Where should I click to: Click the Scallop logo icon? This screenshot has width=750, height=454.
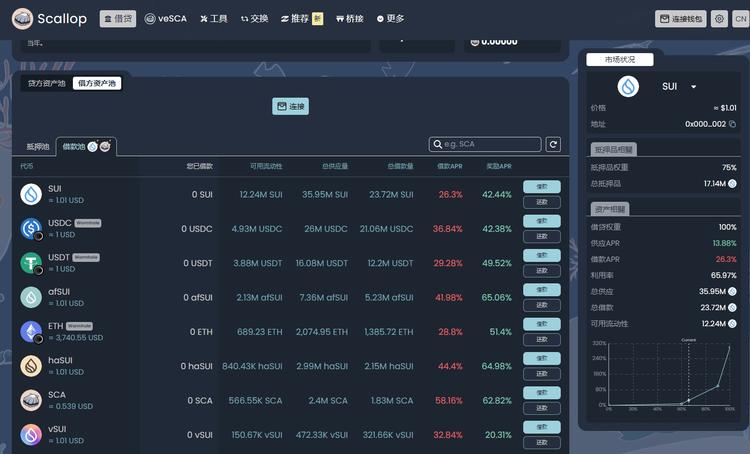[20, 18]
